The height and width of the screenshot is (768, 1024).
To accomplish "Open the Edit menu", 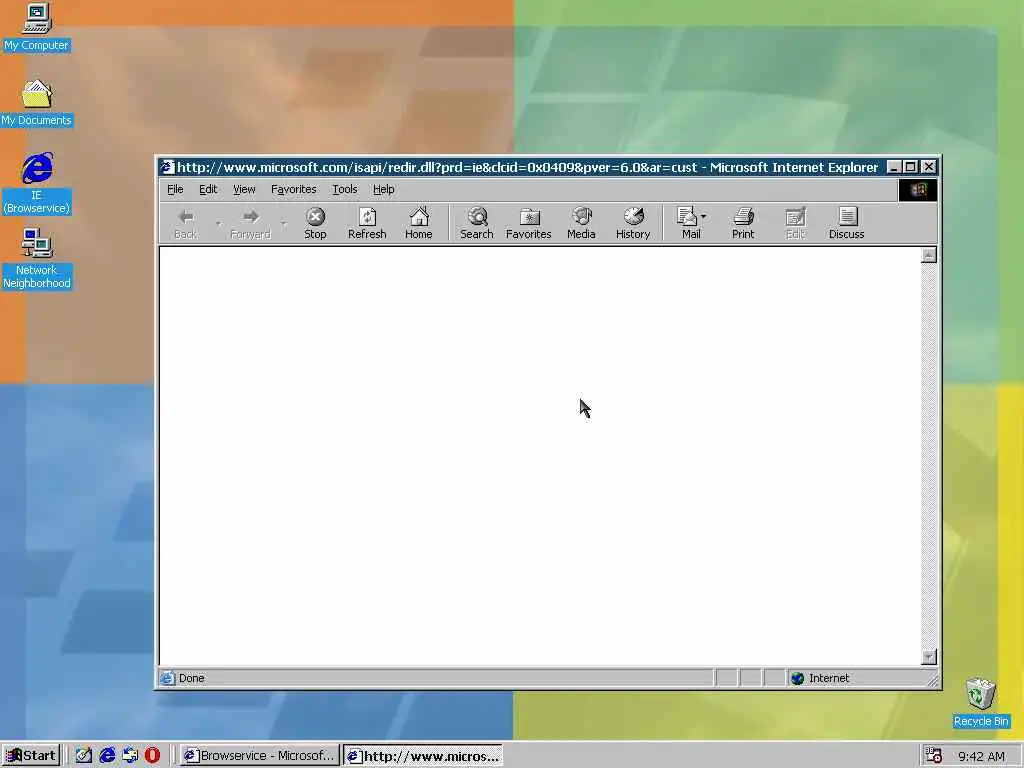I will pyautogui.click(x=208, y=189).
